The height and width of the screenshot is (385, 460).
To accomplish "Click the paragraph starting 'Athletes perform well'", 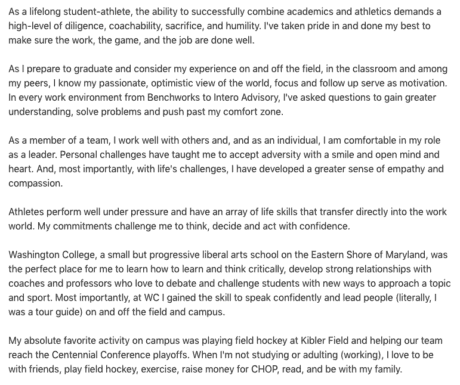I will 227,219.
